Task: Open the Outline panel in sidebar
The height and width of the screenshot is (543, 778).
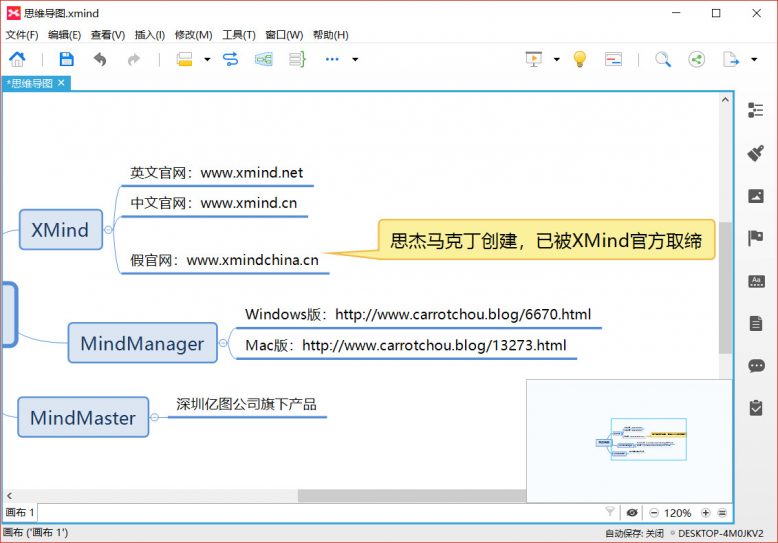Action: coord(755,110)
